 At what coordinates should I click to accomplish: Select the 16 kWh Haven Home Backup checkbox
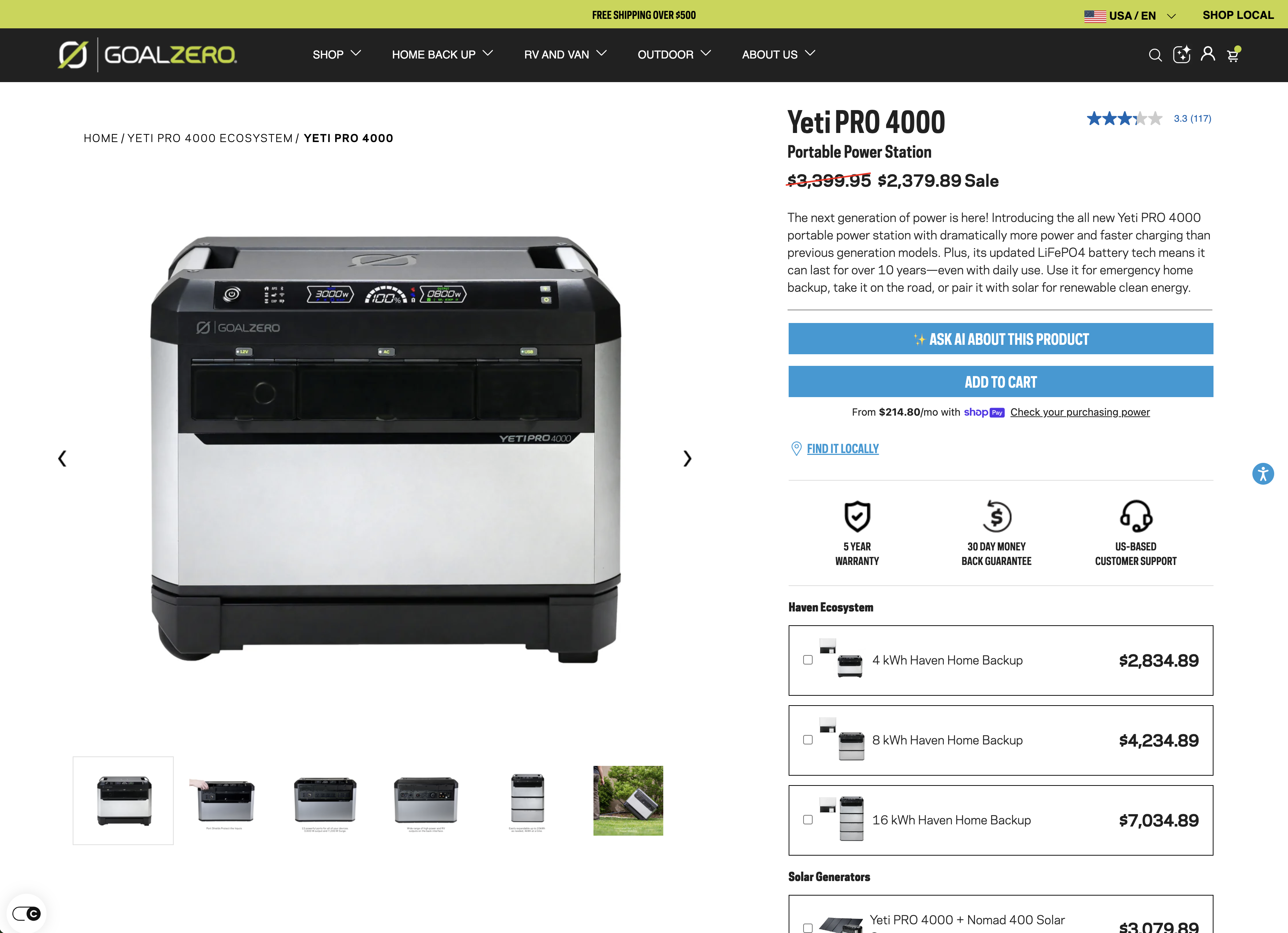808,820
